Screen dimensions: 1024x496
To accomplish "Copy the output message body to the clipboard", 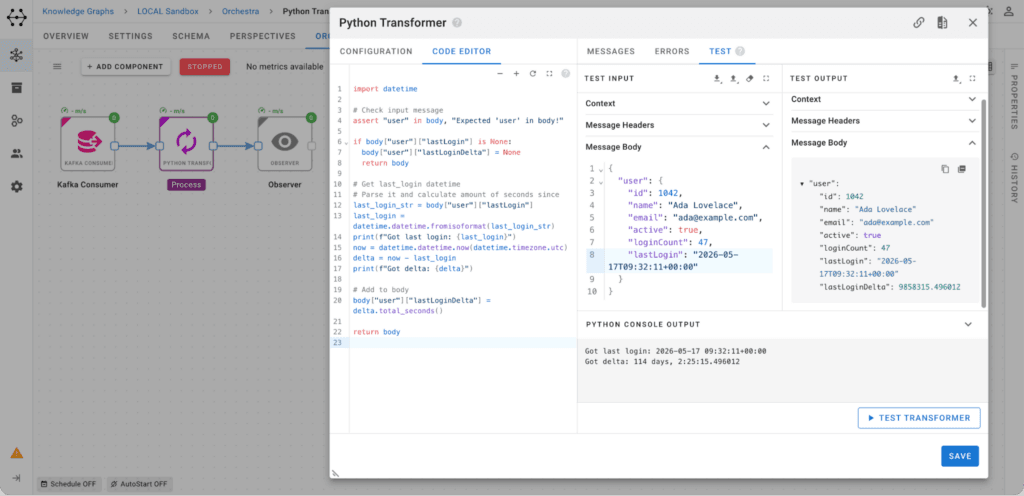I will click(945, 169).
